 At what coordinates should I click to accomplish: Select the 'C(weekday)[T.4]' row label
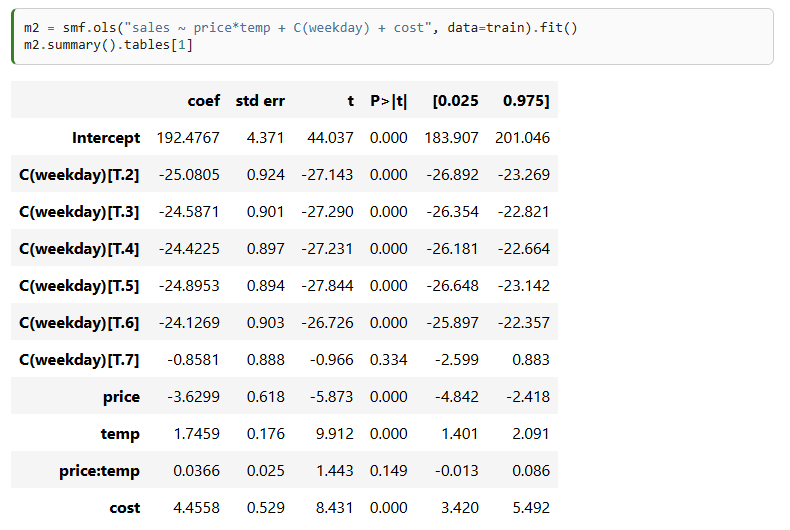(79, 249)
